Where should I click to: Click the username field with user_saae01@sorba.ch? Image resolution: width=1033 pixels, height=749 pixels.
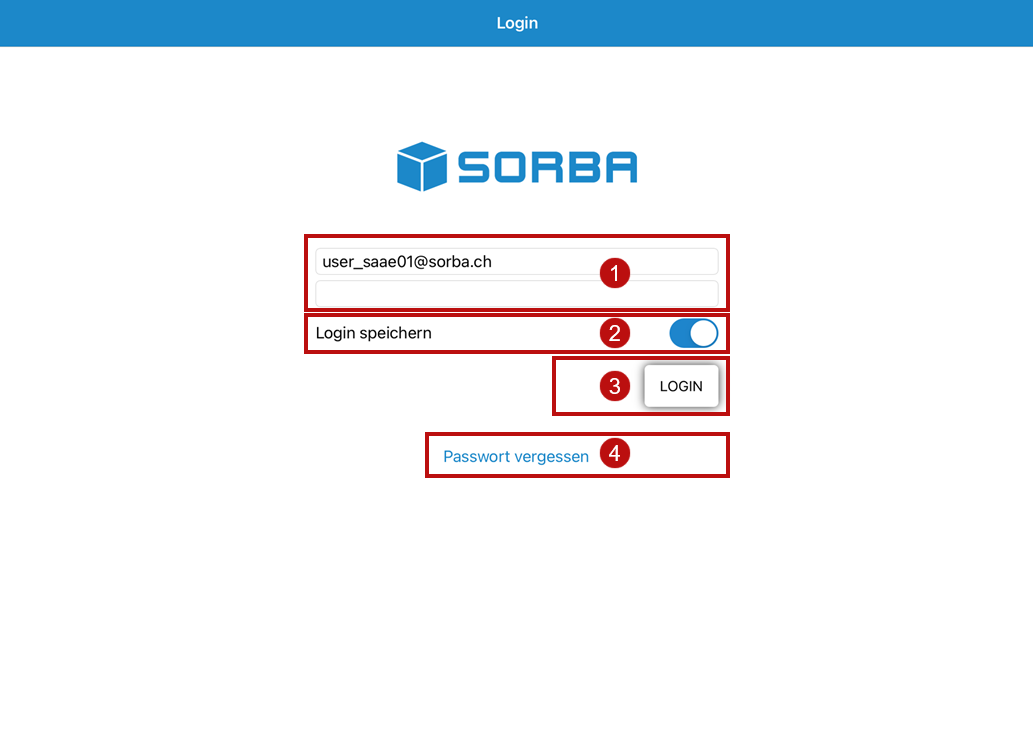(516, 262)
